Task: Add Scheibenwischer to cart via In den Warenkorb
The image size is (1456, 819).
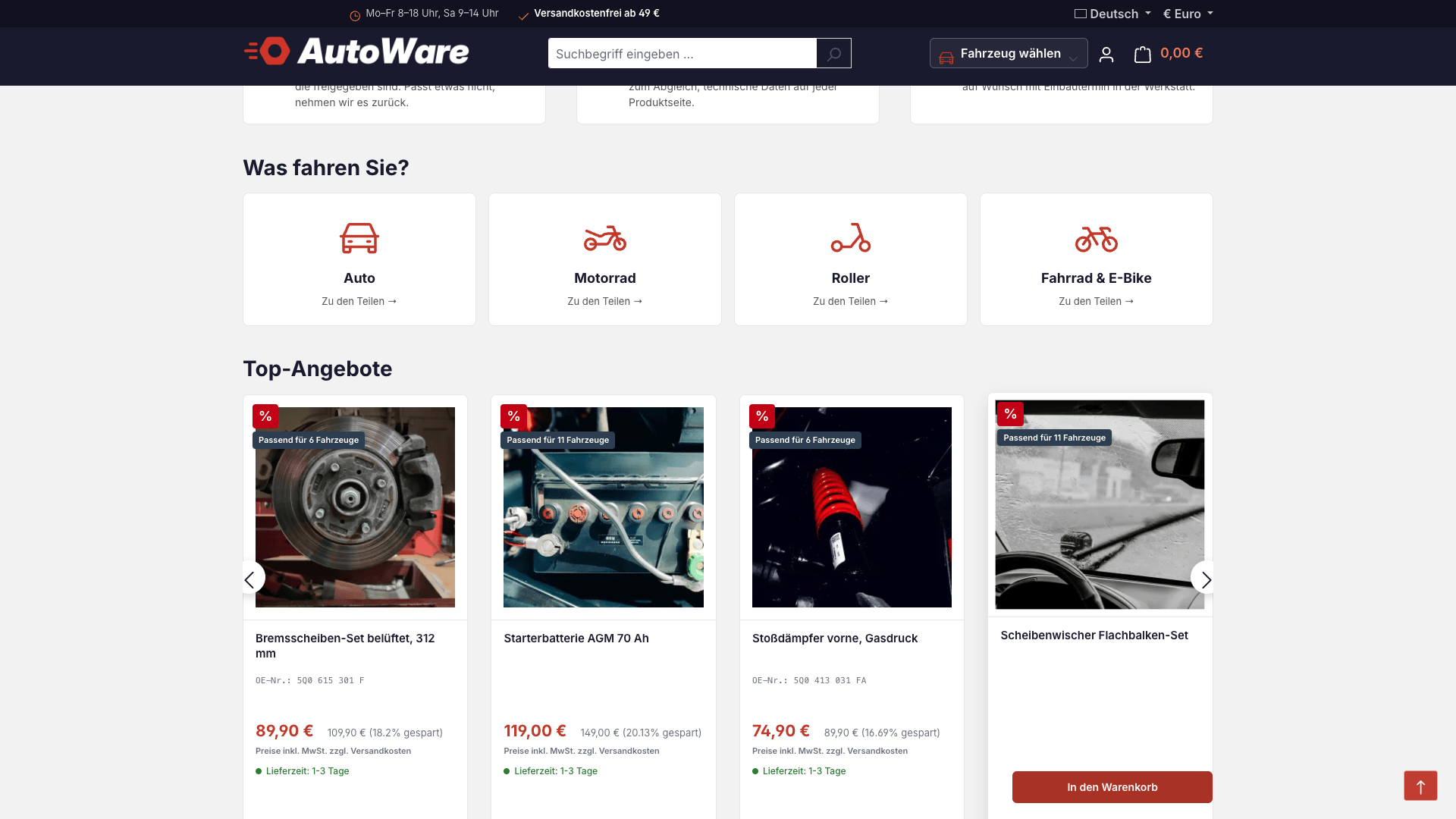Action: tap(1112, 787)
